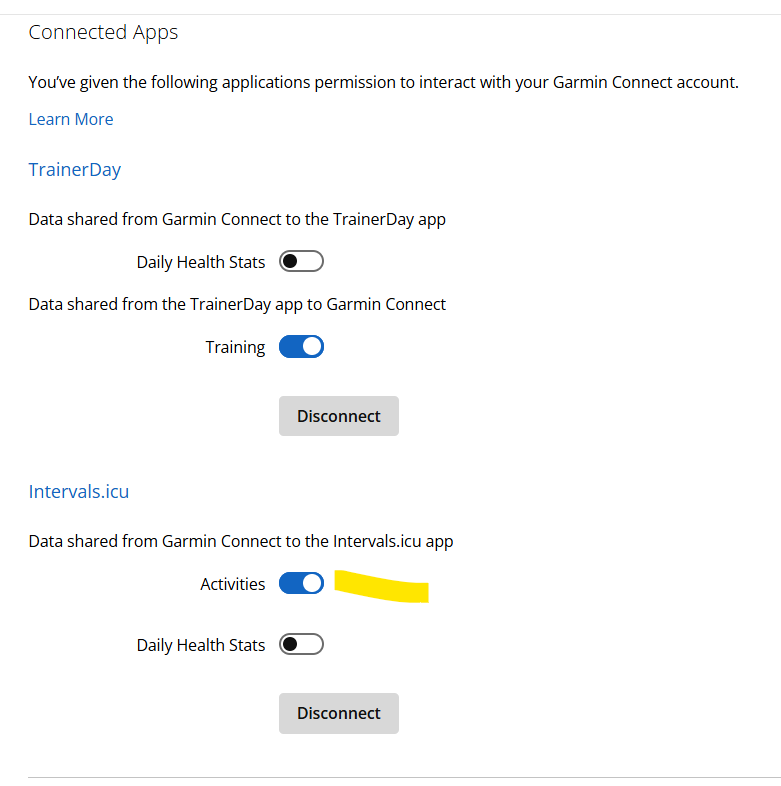Open the Learn More link
Image resolution: width=781 pixels, height=786 pixels.
coord(71,119)
